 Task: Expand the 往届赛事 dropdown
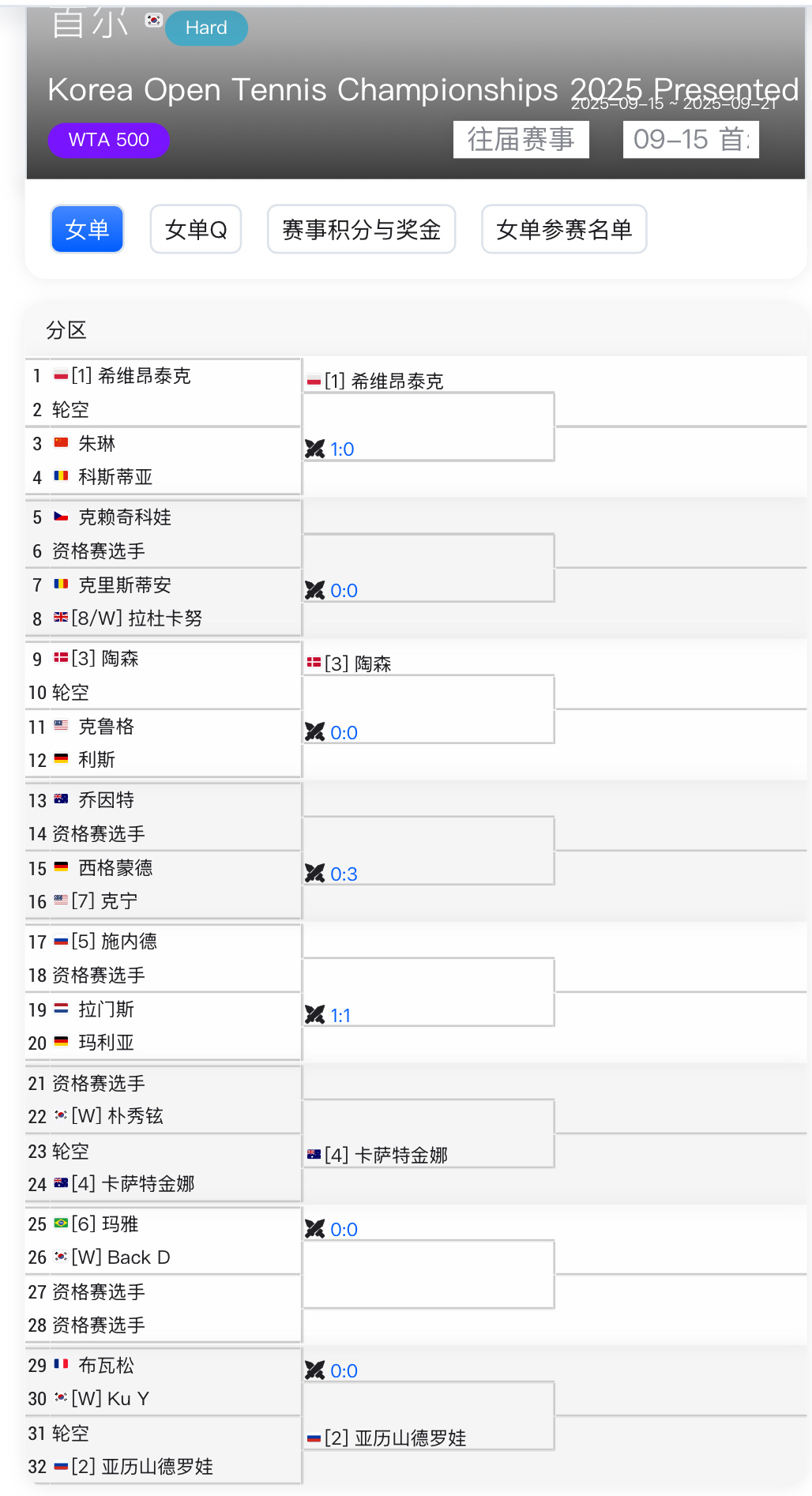tap(521, 140)
